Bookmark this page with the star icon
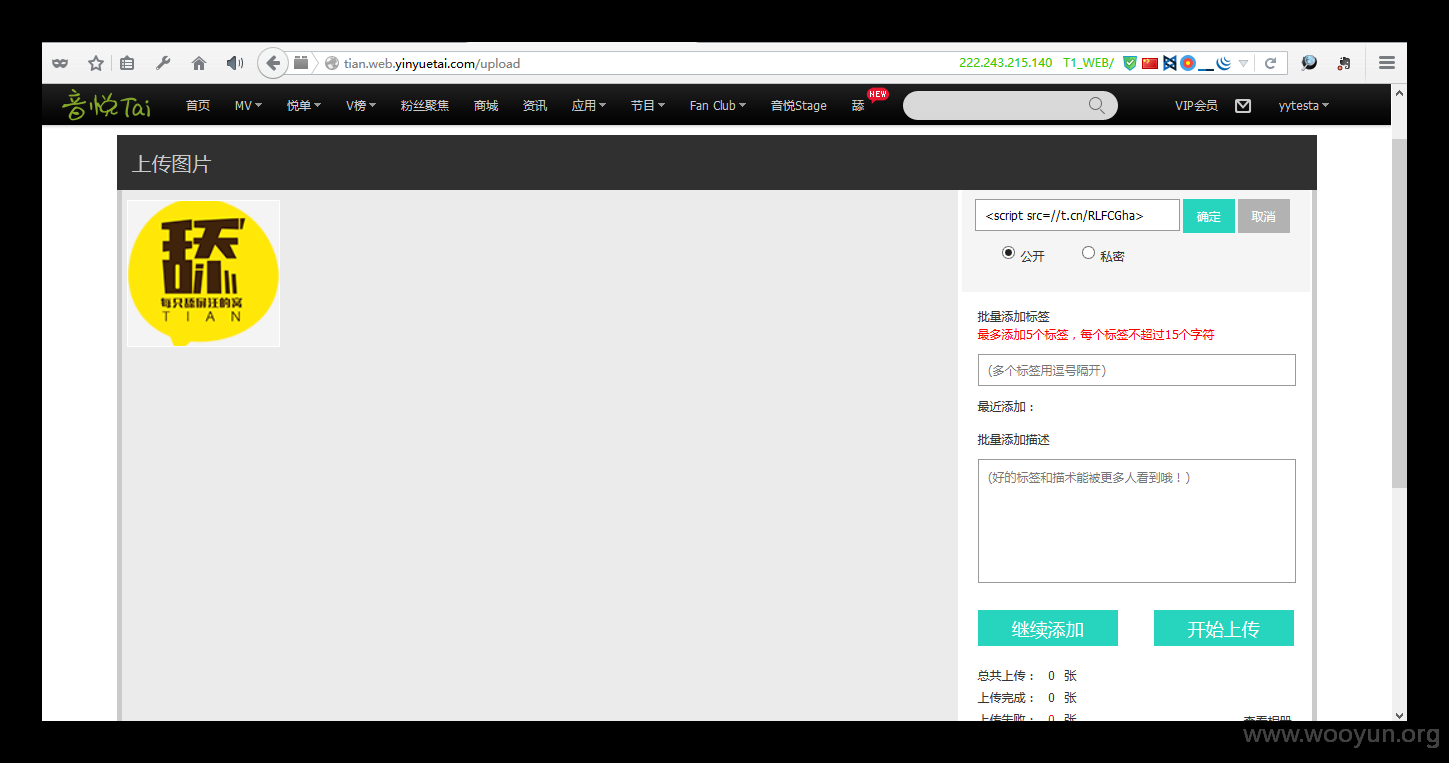This screenshot has height=763, width=1449. coord(96,63)
